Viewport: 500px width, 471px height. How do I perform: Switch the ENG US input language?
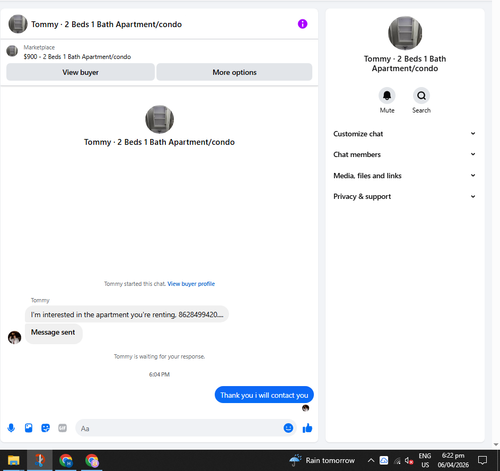coord(425,460)
